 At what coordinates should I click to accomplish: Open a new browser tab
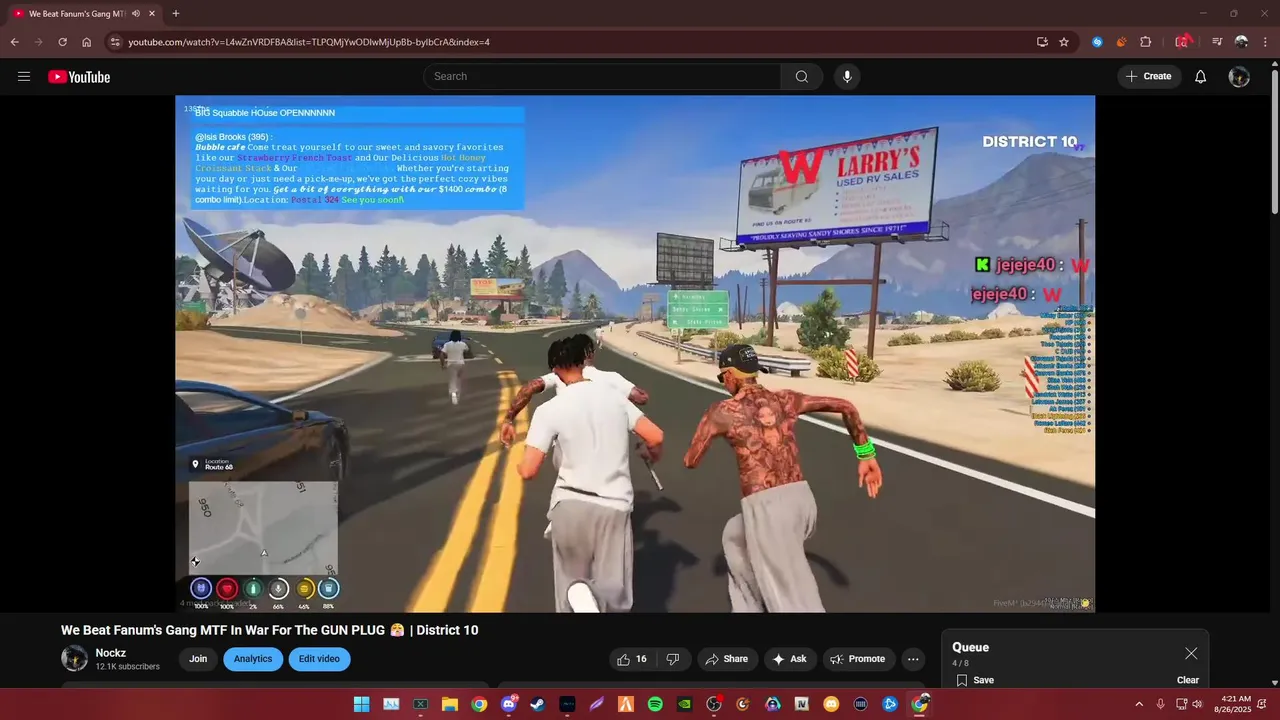click(176, 14)
